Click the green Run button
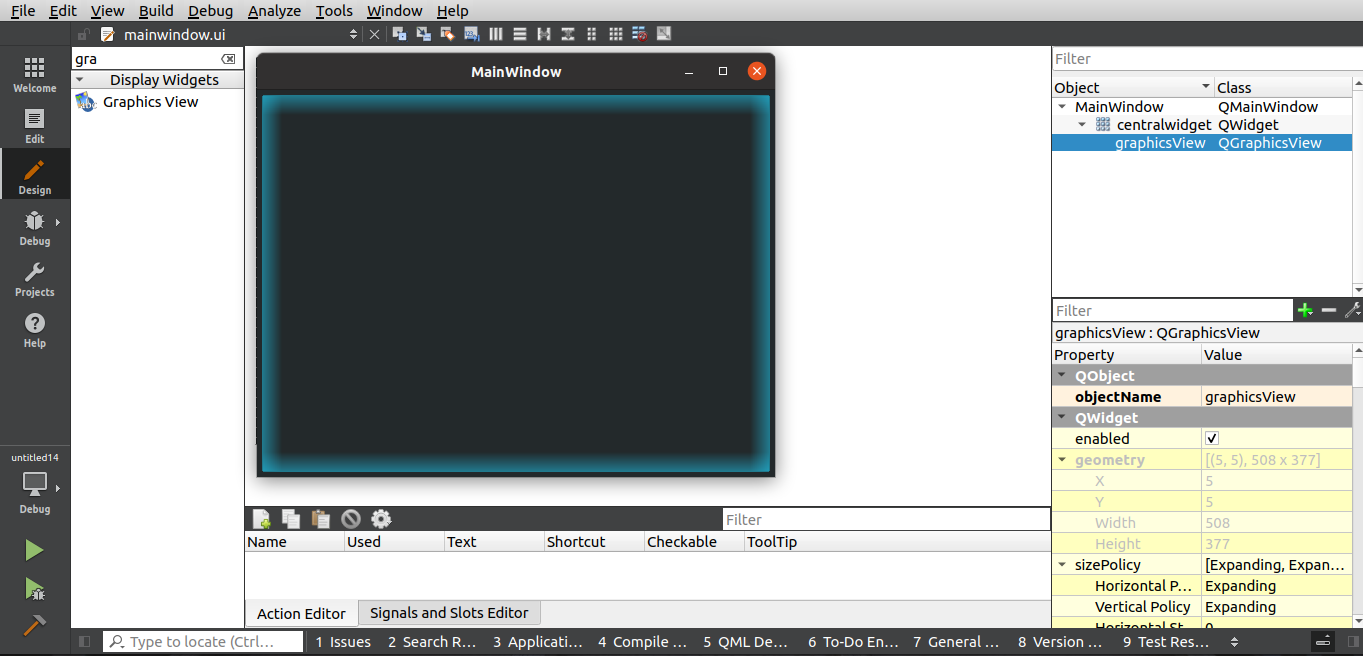The image size is (1363, 656). tap(34, 550)
